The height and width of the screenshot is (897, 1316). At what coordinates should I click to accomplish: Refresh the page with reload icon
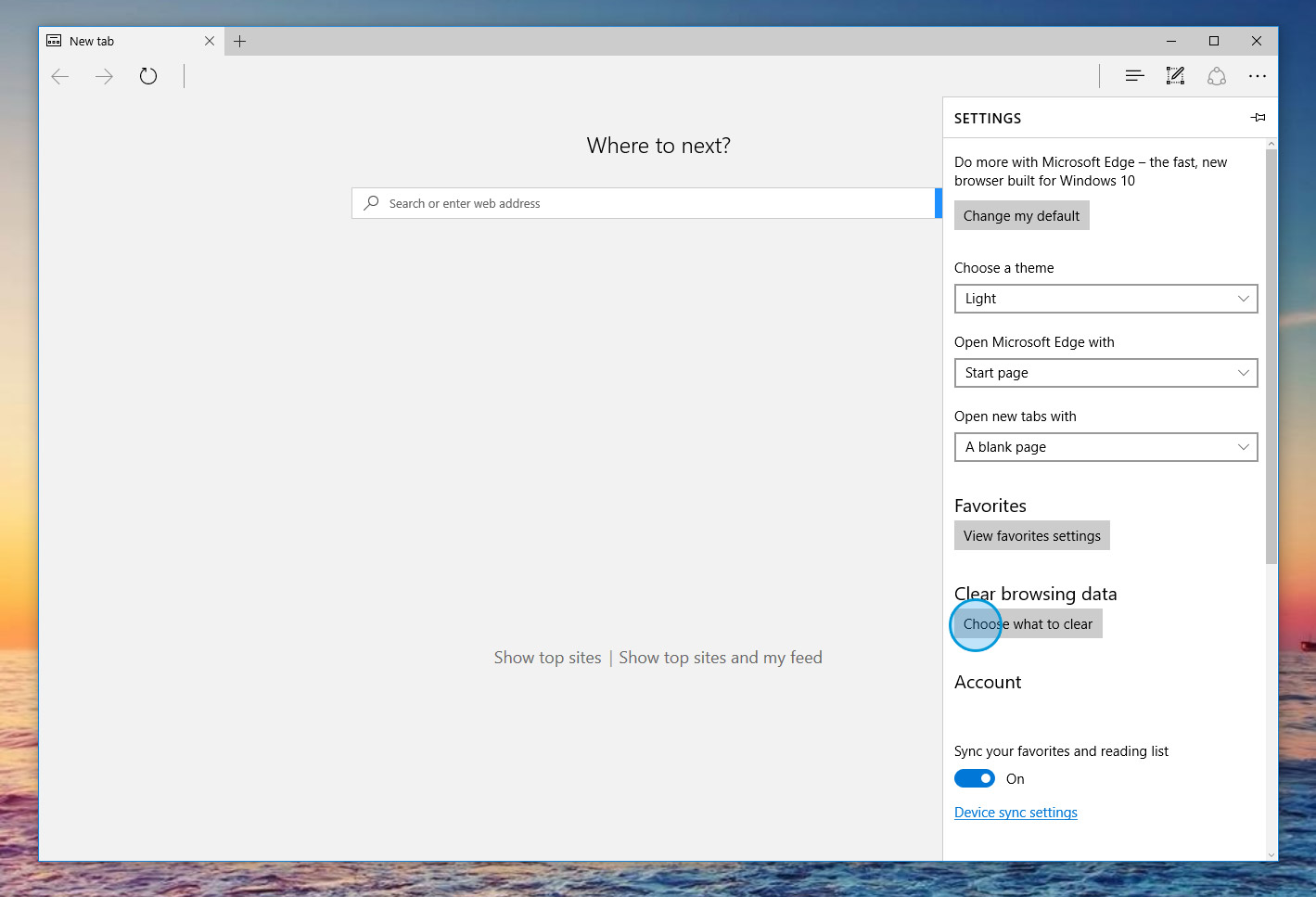[148, 76]
